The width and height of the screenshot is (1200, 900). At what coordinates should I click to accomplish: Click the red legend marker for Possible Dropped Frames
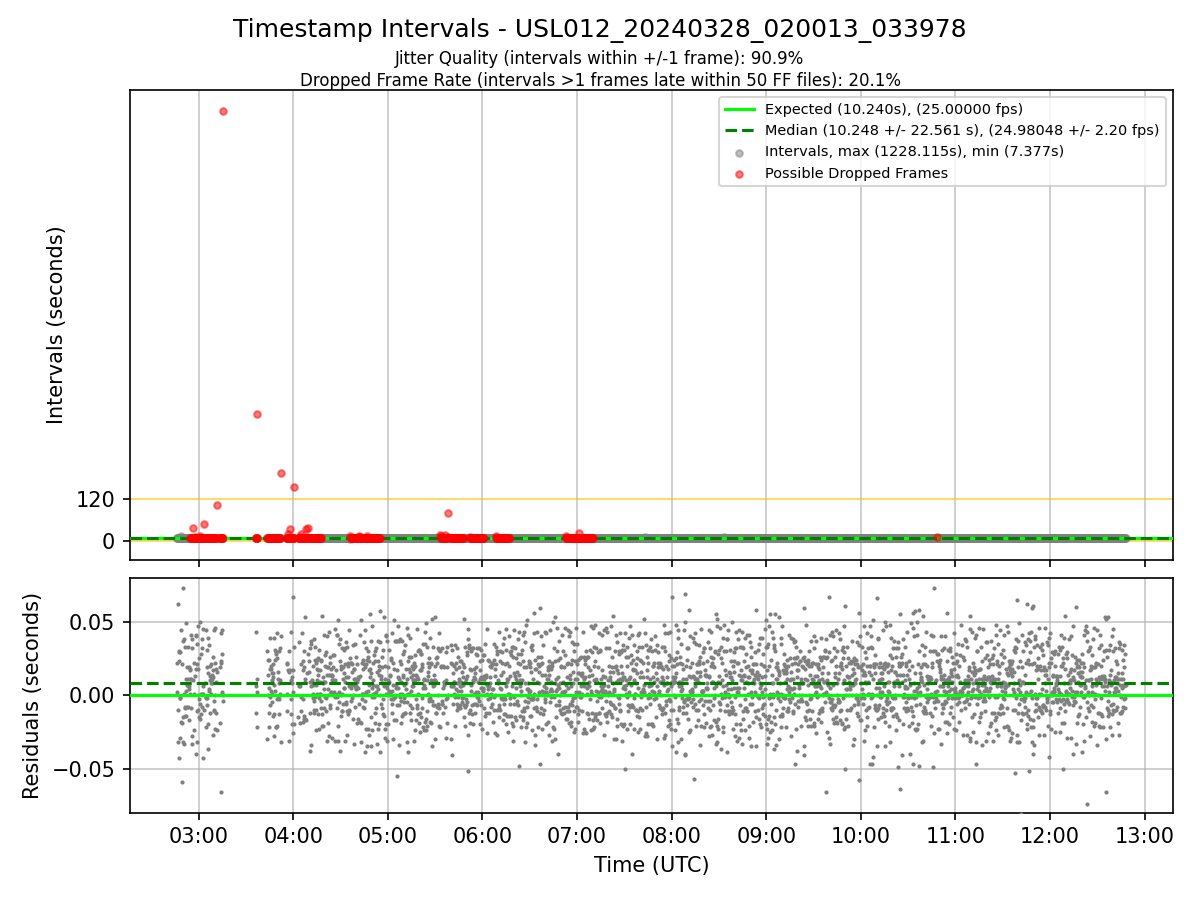pos(739,174)
